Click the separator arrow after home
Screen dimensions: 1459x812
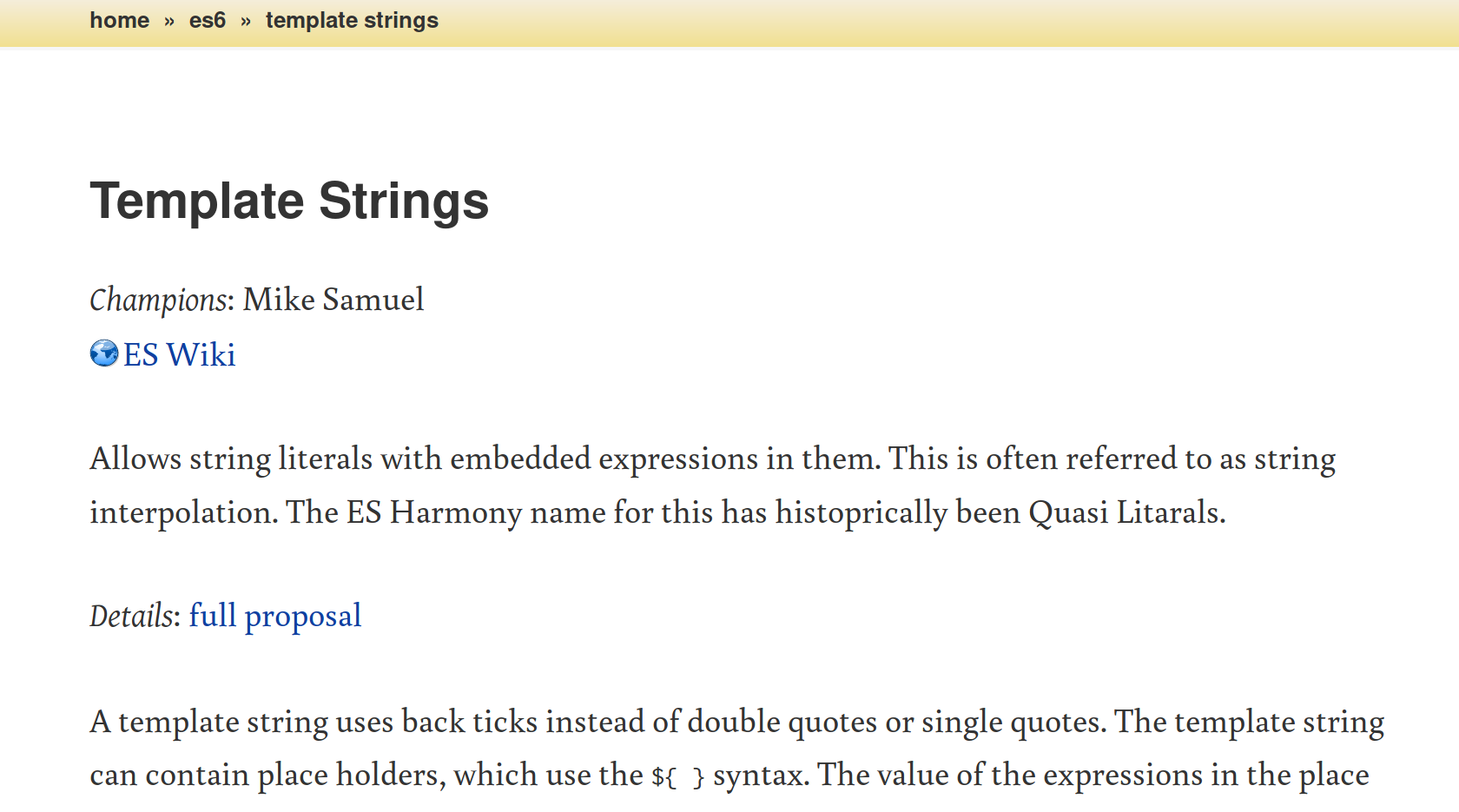coord(169,21)
